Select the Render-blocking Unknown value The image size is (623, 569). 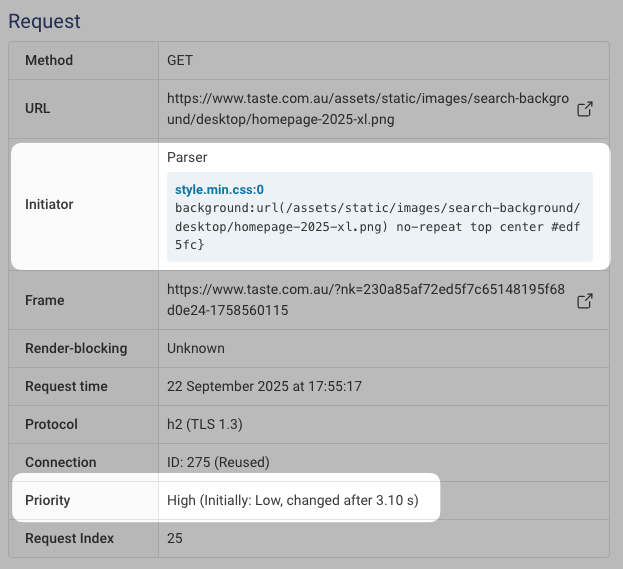196,348
